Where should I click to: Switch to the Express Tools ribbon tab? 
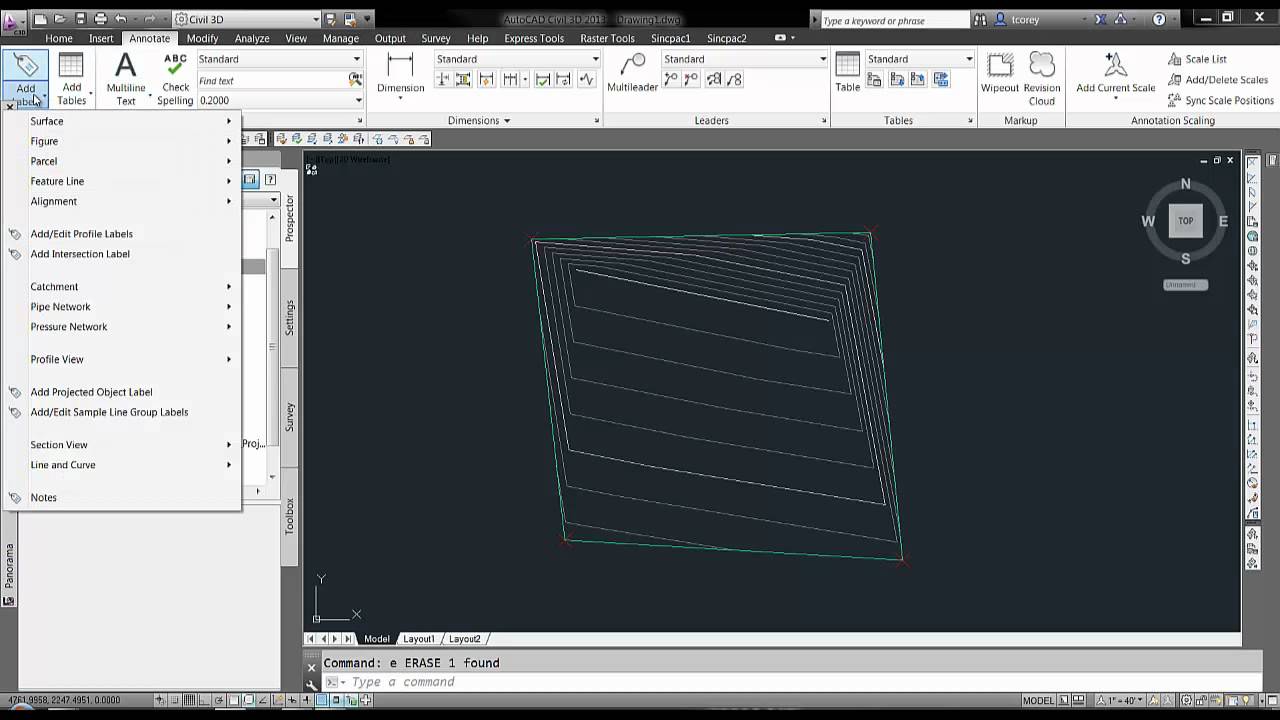534,38
